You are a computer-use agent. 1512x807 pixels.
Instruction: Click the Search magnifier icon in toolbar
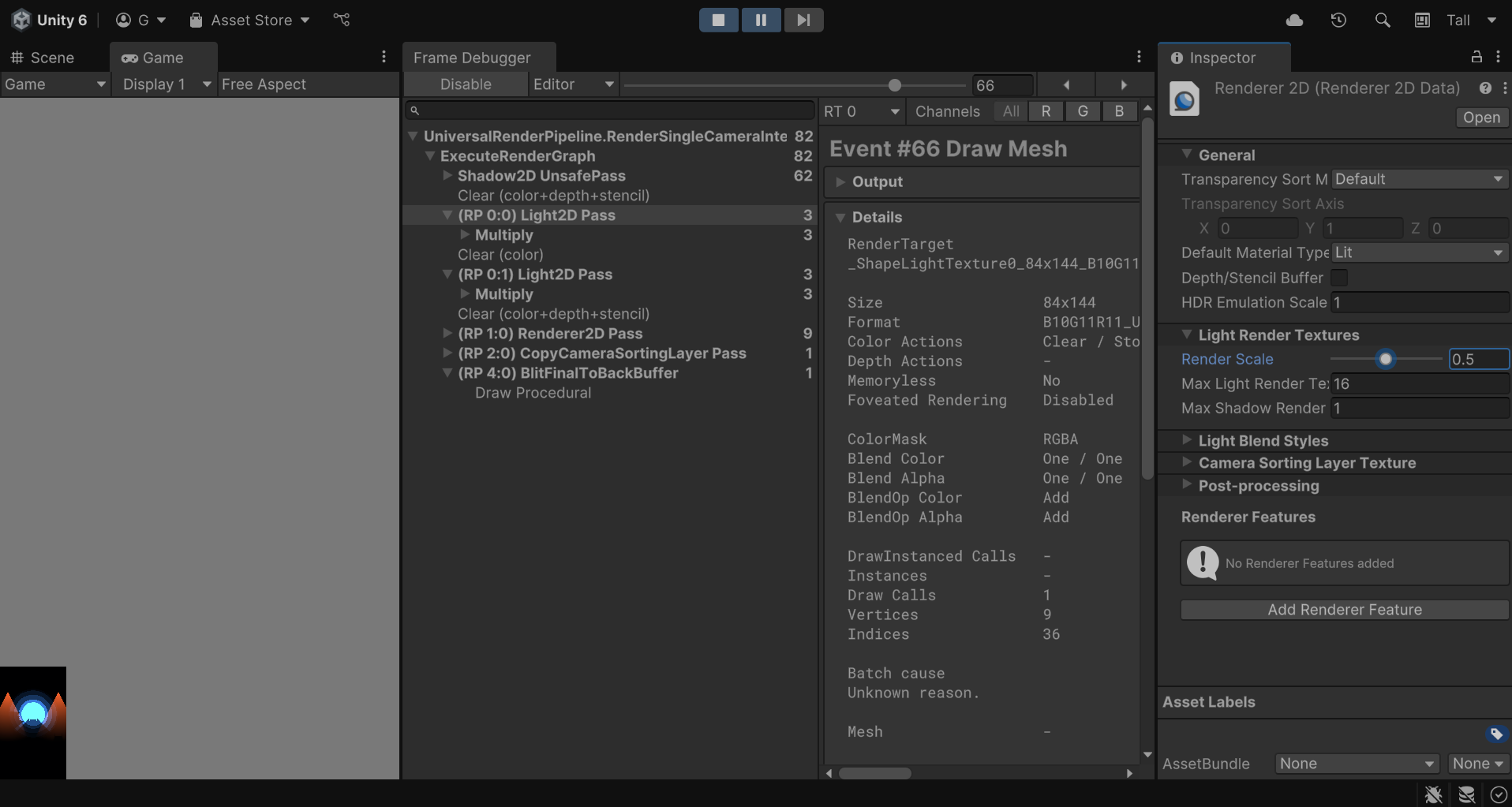[x=1382, y=21]
